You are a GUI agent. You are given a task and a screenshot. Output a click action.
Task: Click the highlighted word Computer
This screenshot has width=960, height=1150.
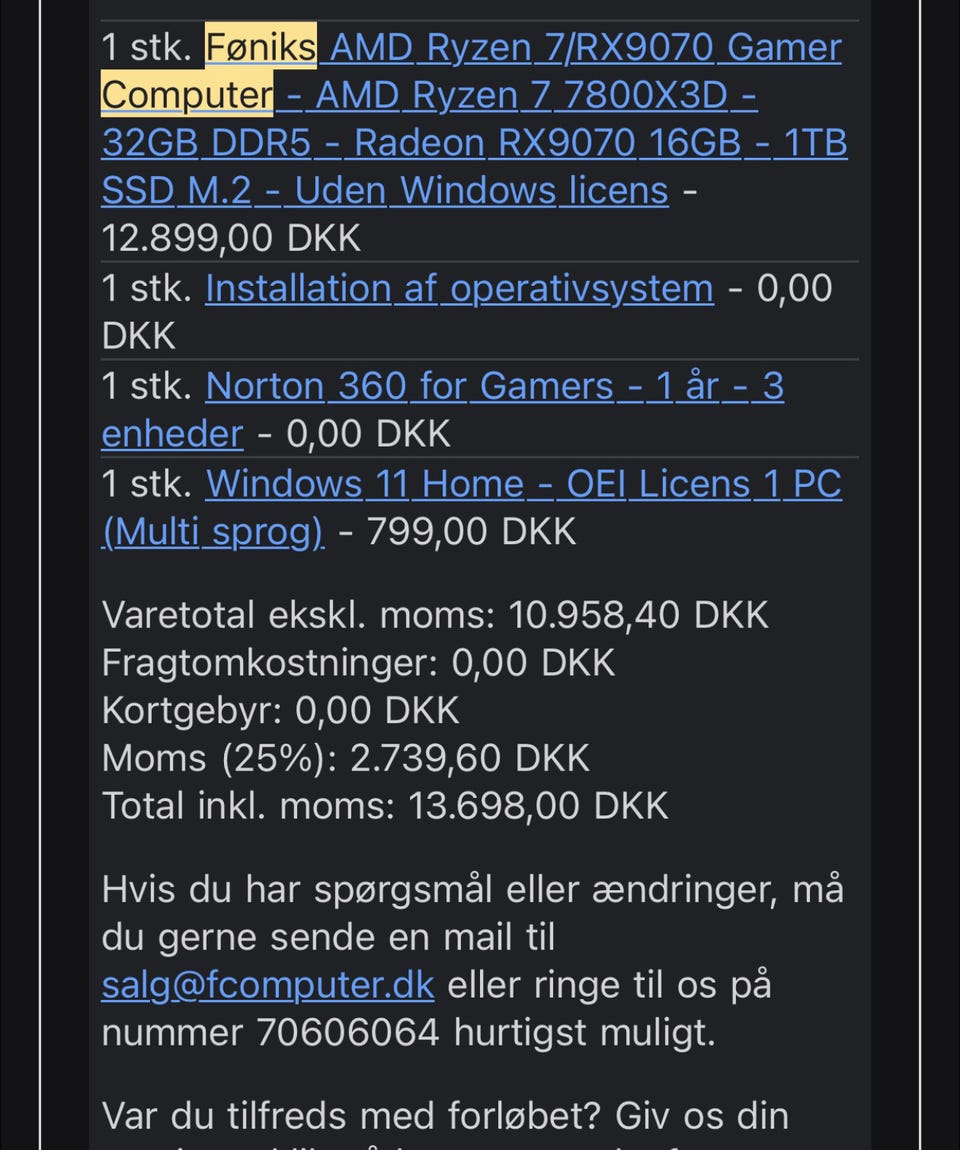[x=187, y=95]
